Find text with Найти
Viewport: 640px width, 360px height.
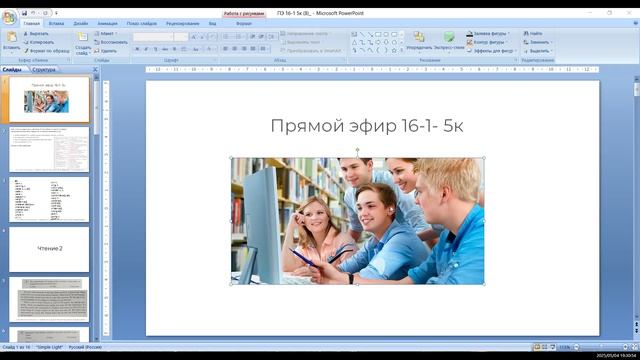tap(533, 33)
